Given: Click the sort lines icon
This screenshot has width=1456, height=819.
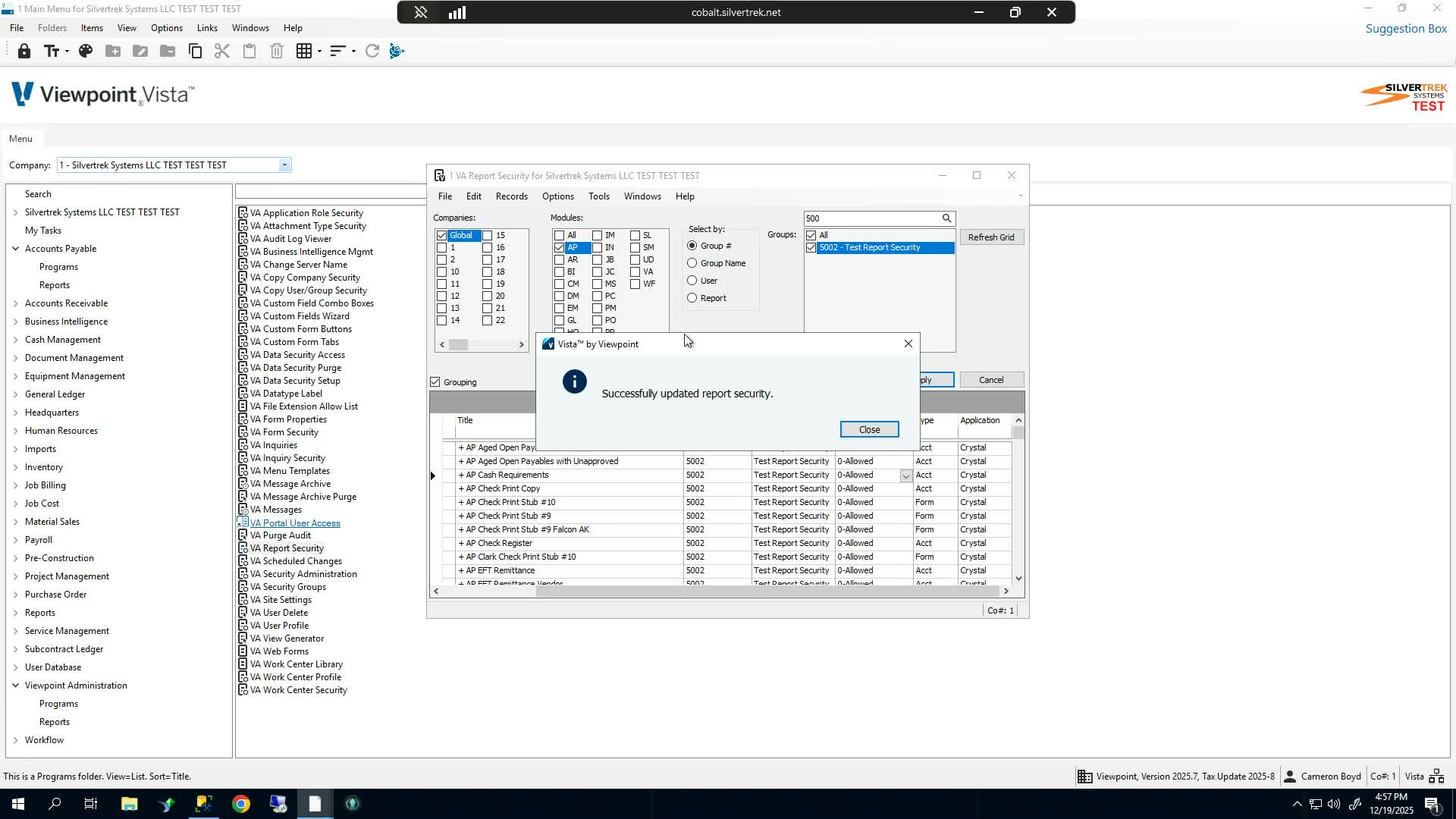Looking at the screenshot, I should point(337,51).
